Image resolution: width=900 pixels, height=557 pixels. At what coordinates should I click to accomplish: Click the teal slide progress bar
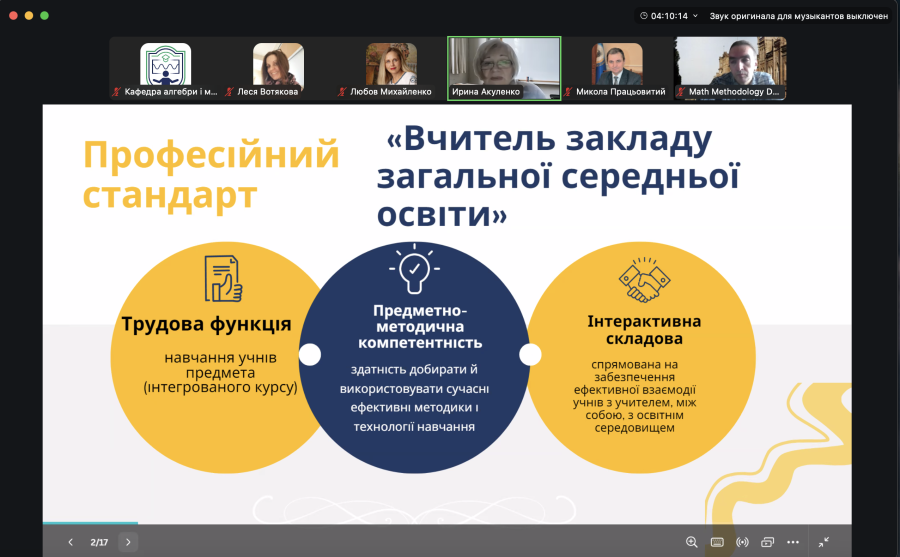tap(90, 523)
